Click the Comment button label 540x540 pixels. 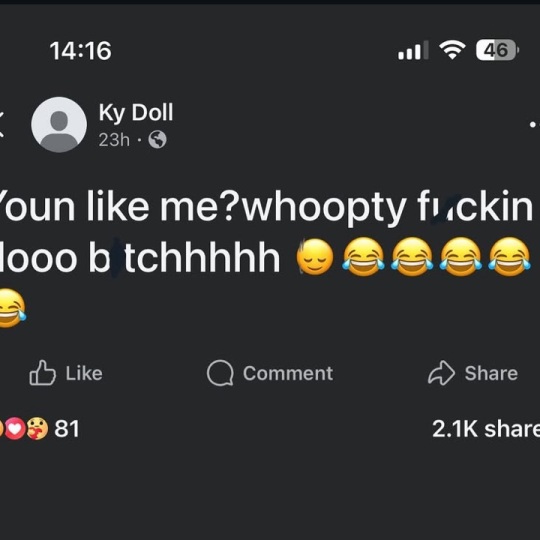(288, 373)
